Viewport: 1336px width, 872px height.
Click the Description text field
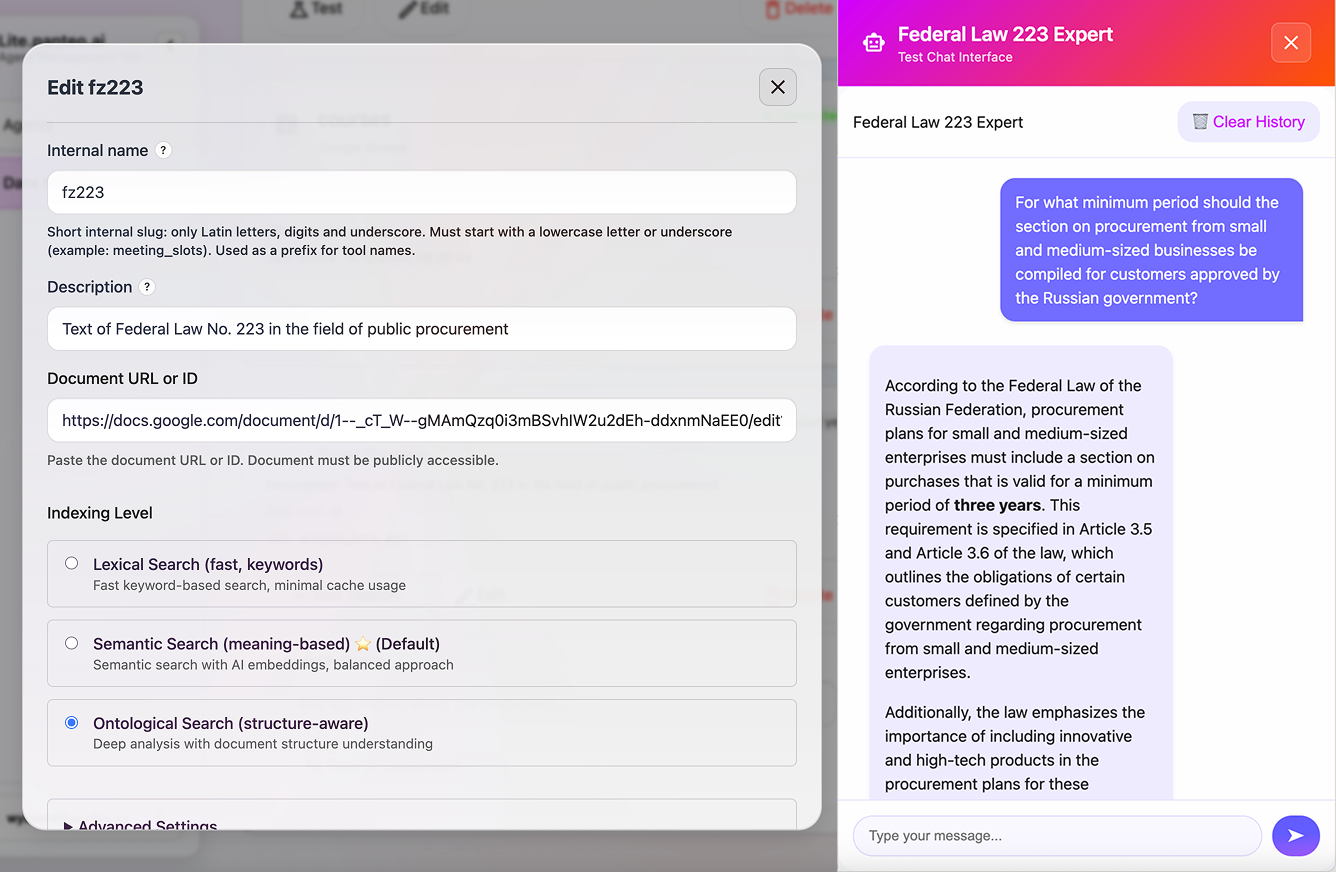[x=421, y=329]
